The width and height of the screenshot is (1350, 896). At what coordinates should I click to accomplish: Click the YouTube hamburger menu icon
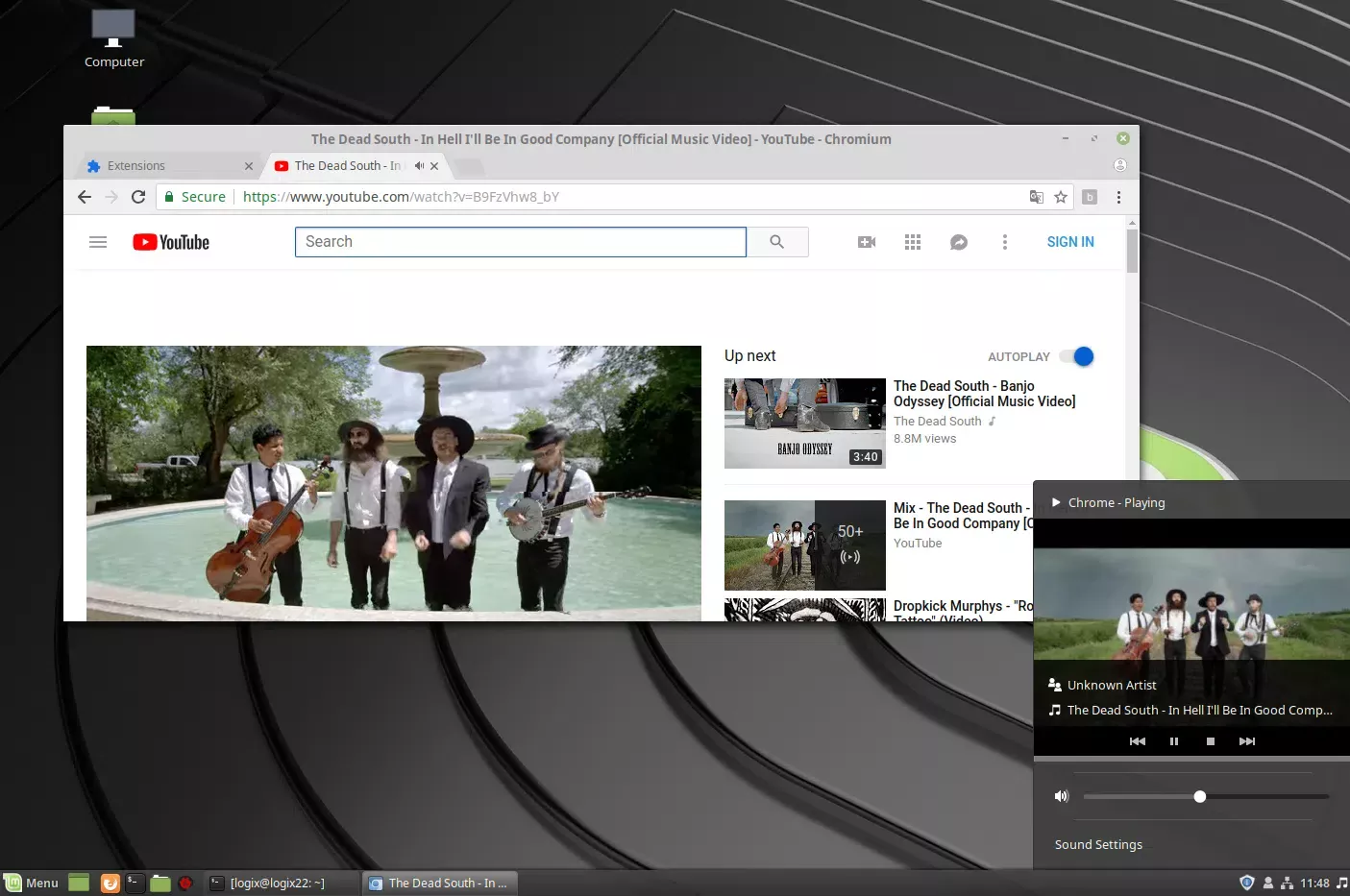97,241
